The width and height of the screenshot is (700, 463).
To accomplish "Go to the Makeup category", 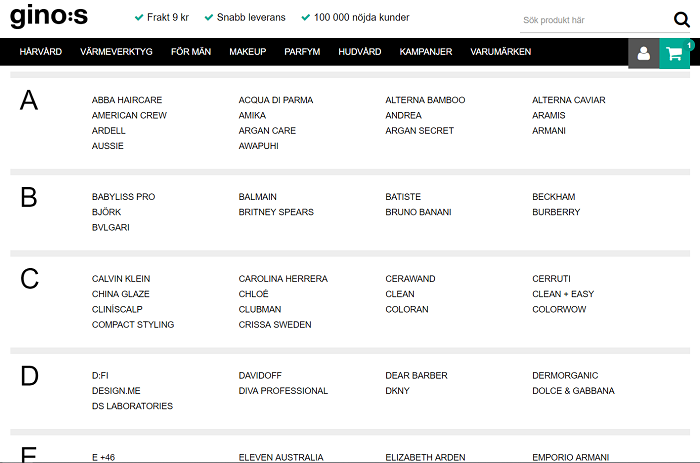I will point(247,52).
